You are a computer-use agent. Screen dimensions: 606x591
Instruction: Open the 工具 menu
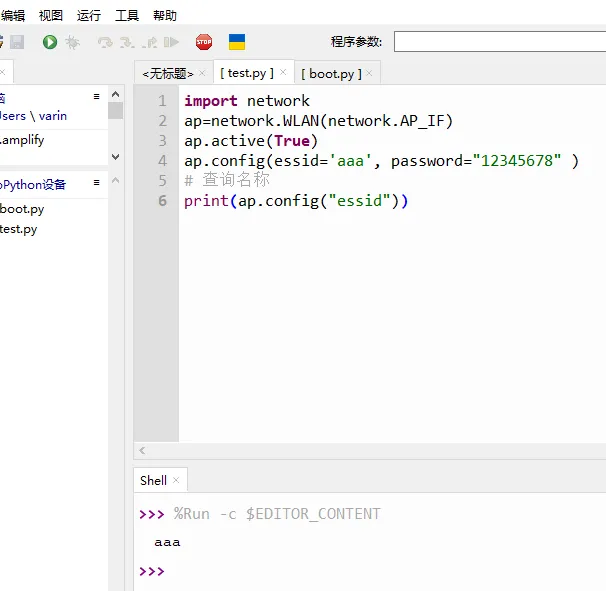coord(127,15)
